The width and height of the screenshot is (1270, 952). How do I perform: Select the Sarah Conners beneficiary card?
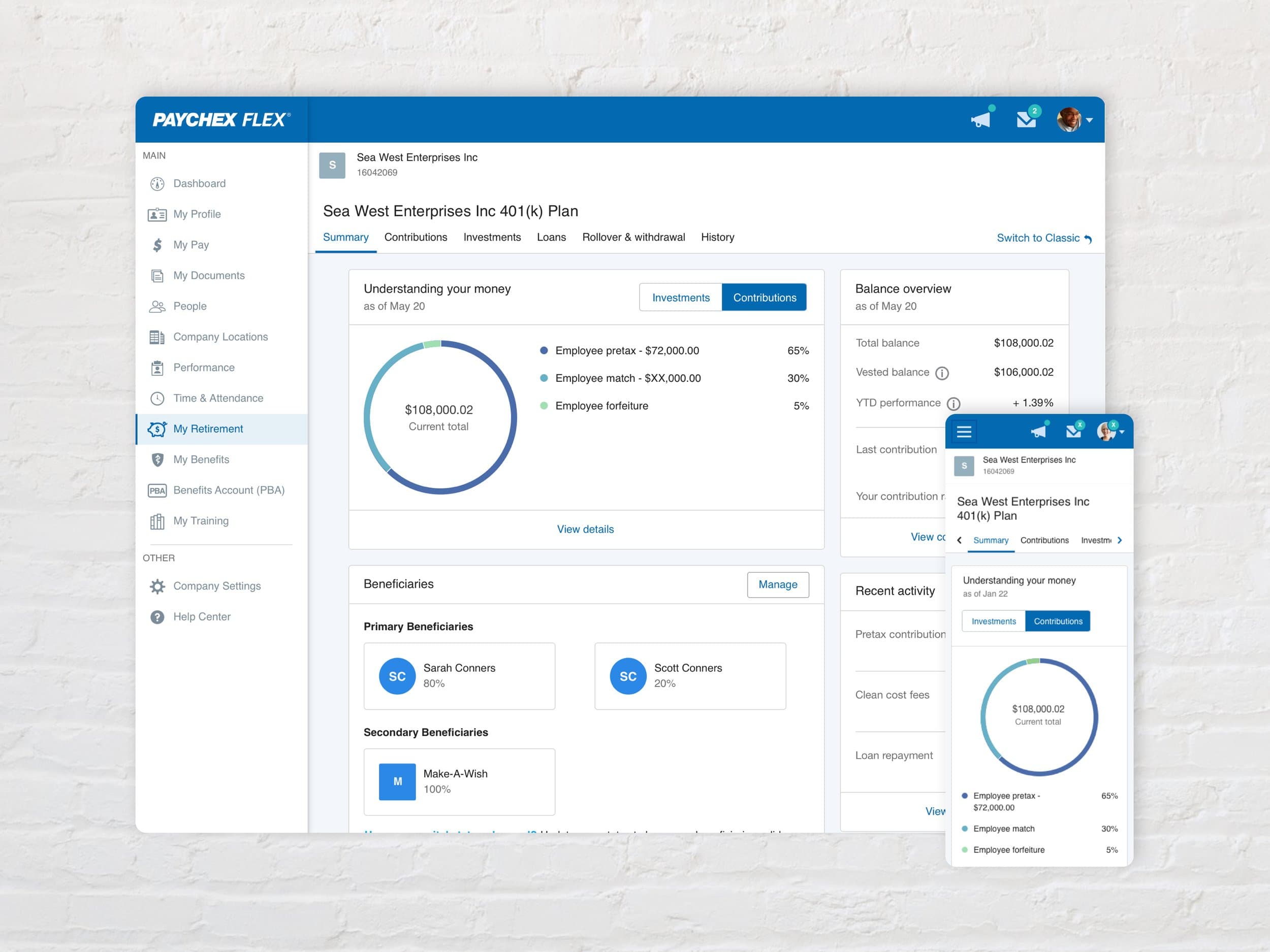[459, 676]
